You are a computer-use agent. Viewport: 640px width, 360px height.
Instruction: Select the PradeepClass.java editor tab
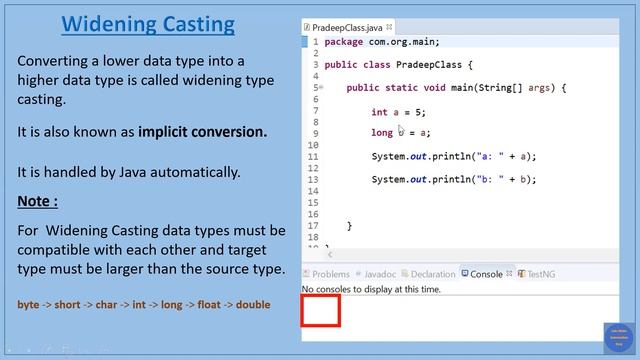[348, 27]
